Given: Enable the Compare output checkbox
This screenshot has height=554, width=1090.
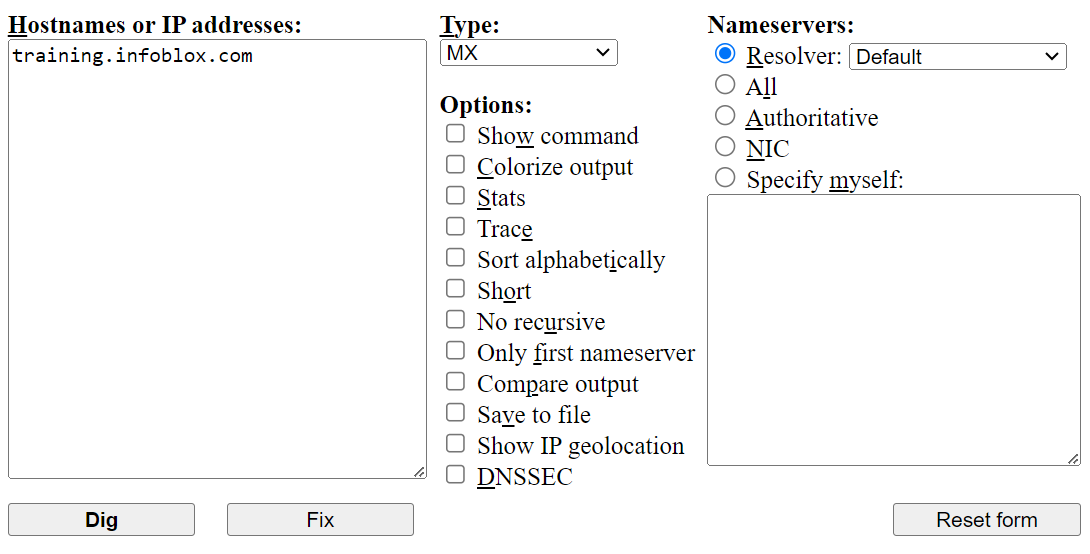Looking at the screenshot, I should click(x=456, y=382).
